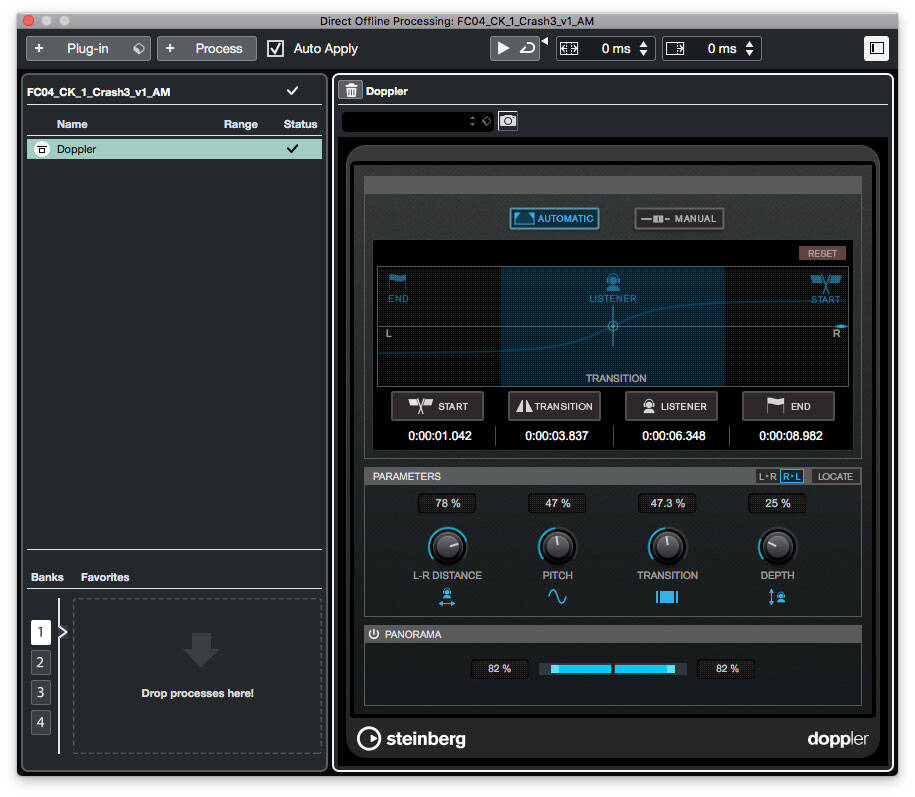Select the R-L direction option

(792, 477)
